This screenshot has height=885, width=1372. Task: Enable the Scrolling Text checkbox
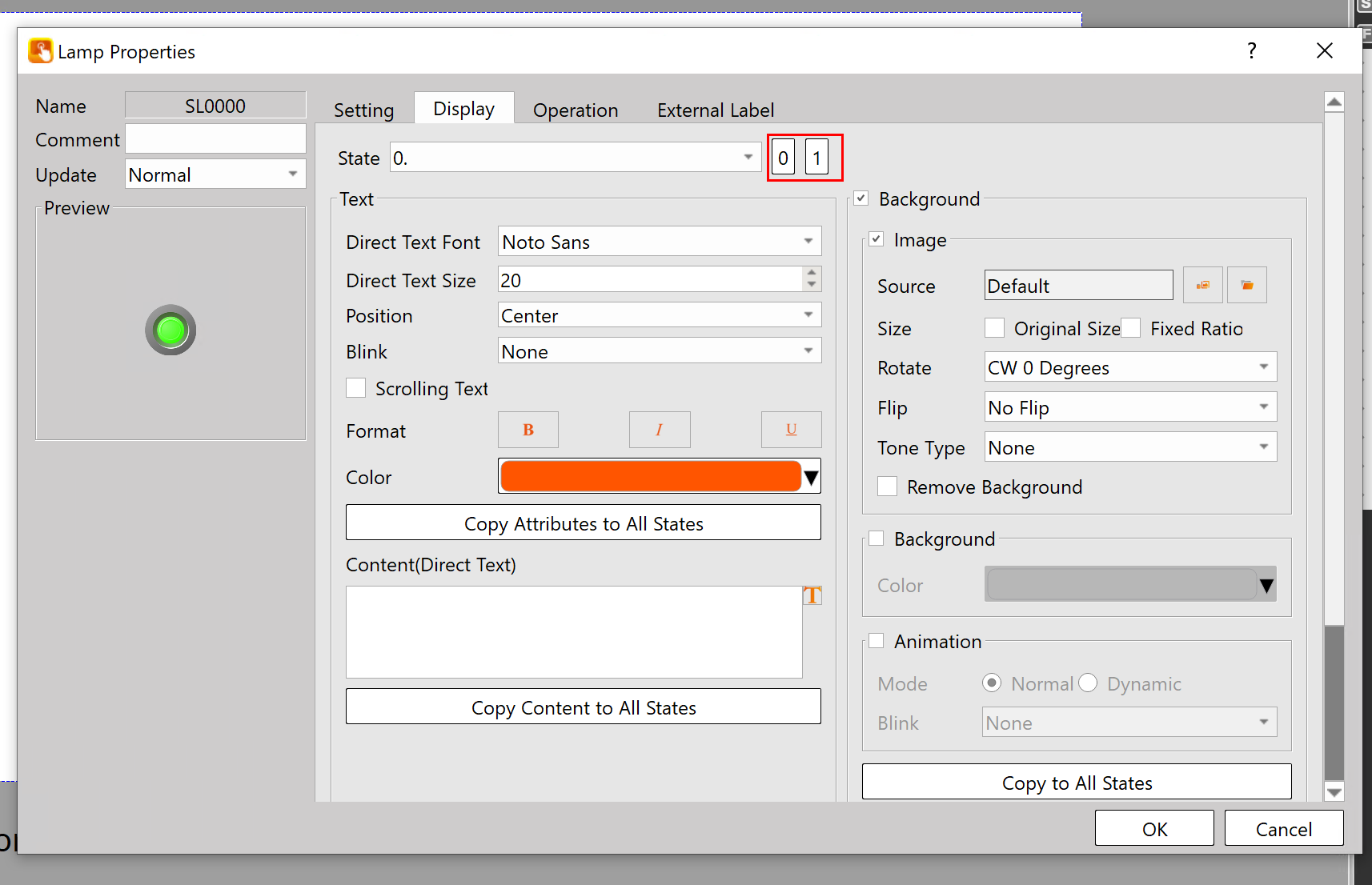point(356,388)
